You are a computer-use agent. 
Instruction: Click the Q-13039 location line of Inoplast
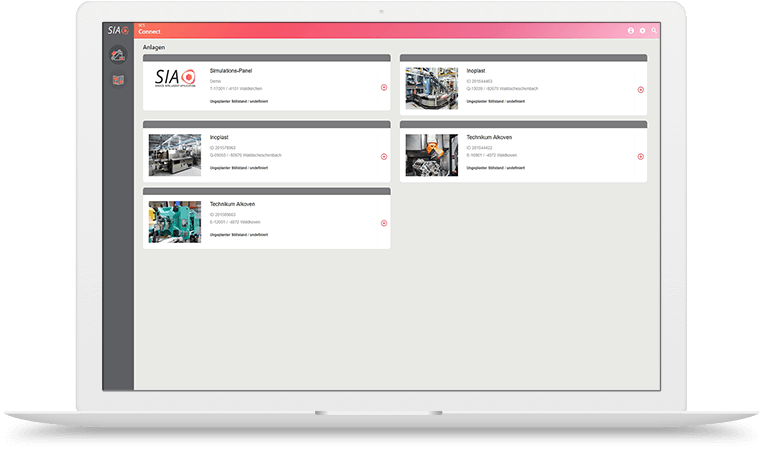[x=502, y=89]
